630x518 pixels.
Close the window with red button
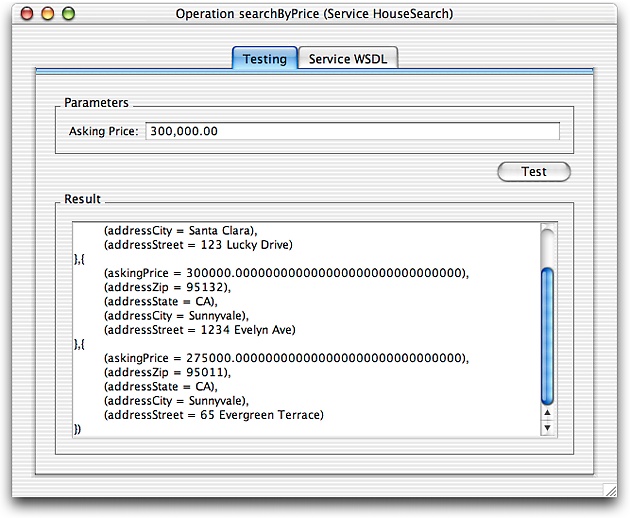(27, 14)
